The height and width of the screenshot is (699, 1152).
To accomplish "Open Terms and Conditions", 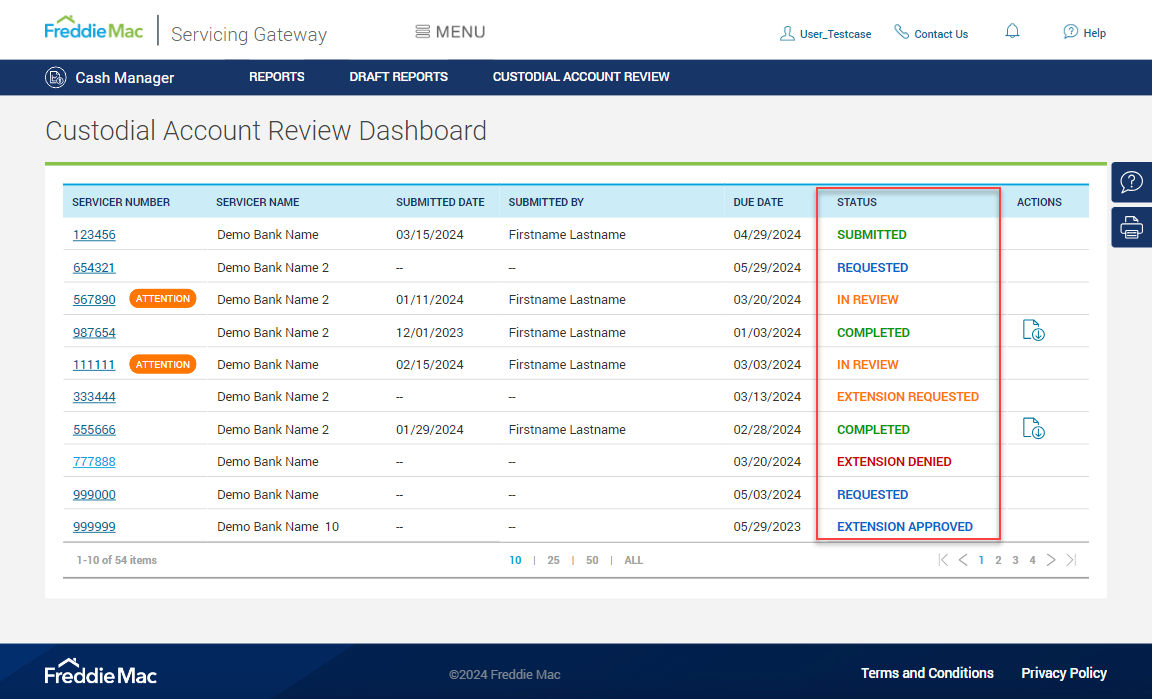I will tap(927, 673).
